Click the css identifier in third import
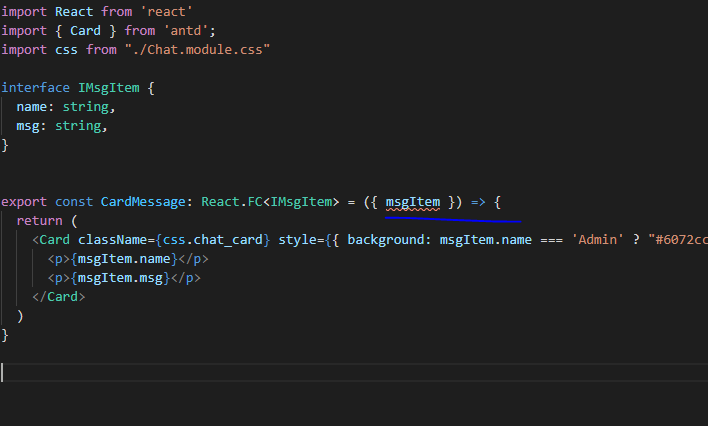708x426 pixels. pyautogui.click(x=66, y=50)
